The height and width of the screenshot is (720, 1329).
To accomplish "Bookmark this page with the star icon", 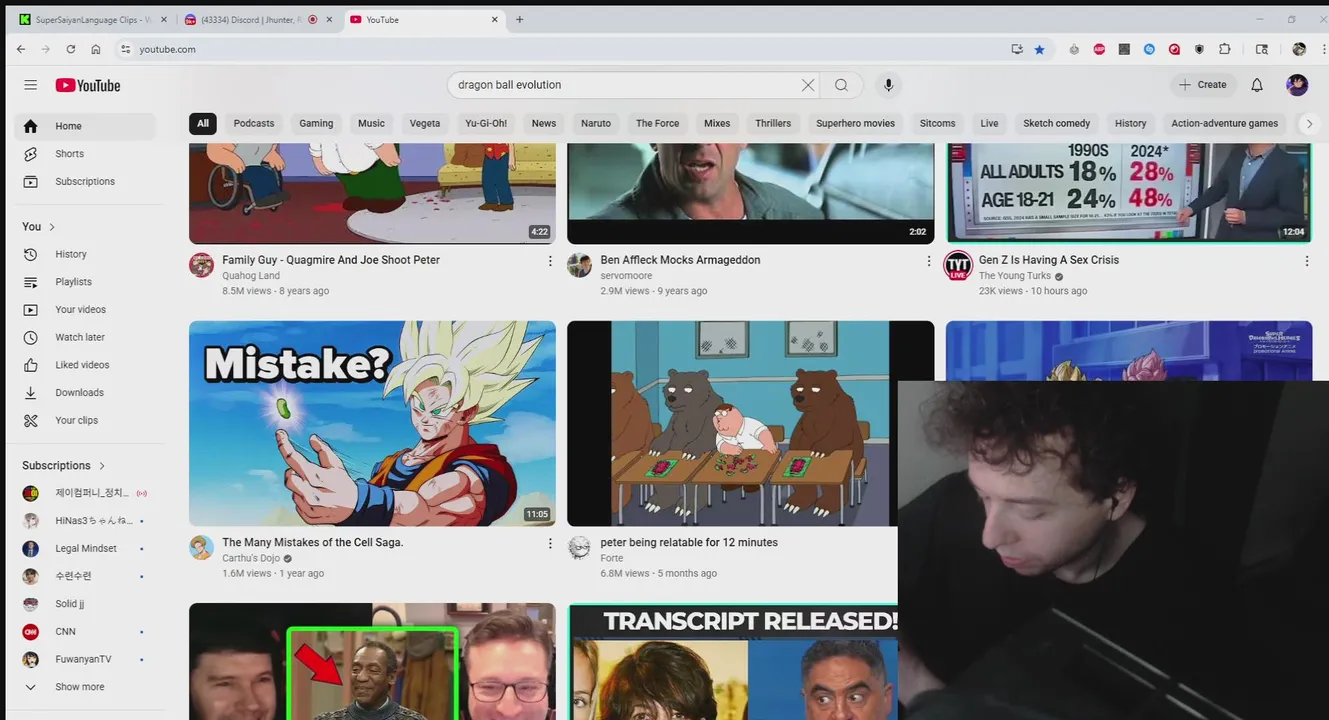I will (x=1040, y=49).
